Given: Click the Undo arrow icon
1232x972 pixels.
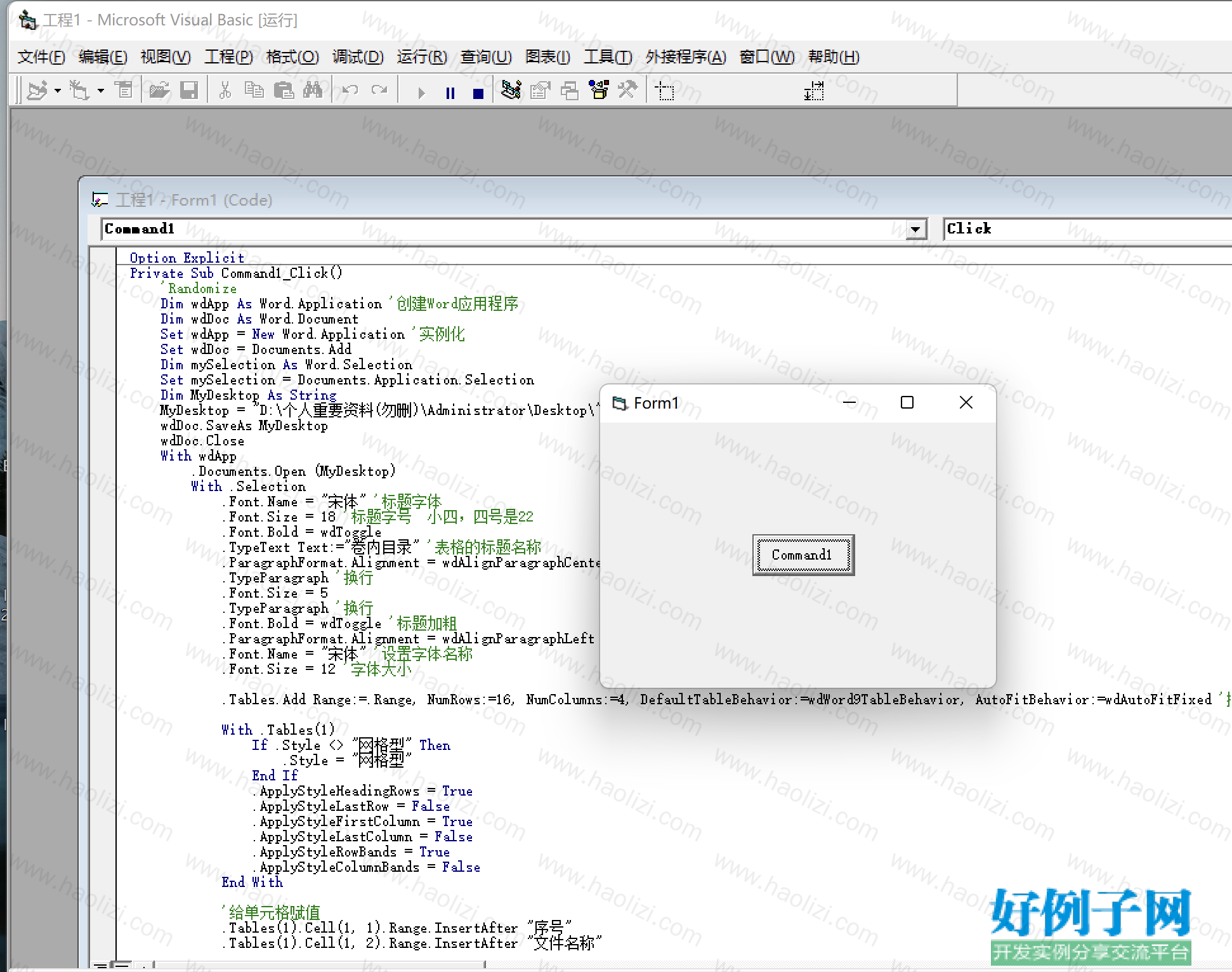Looking at the screenshot, I should pos(350,91).
